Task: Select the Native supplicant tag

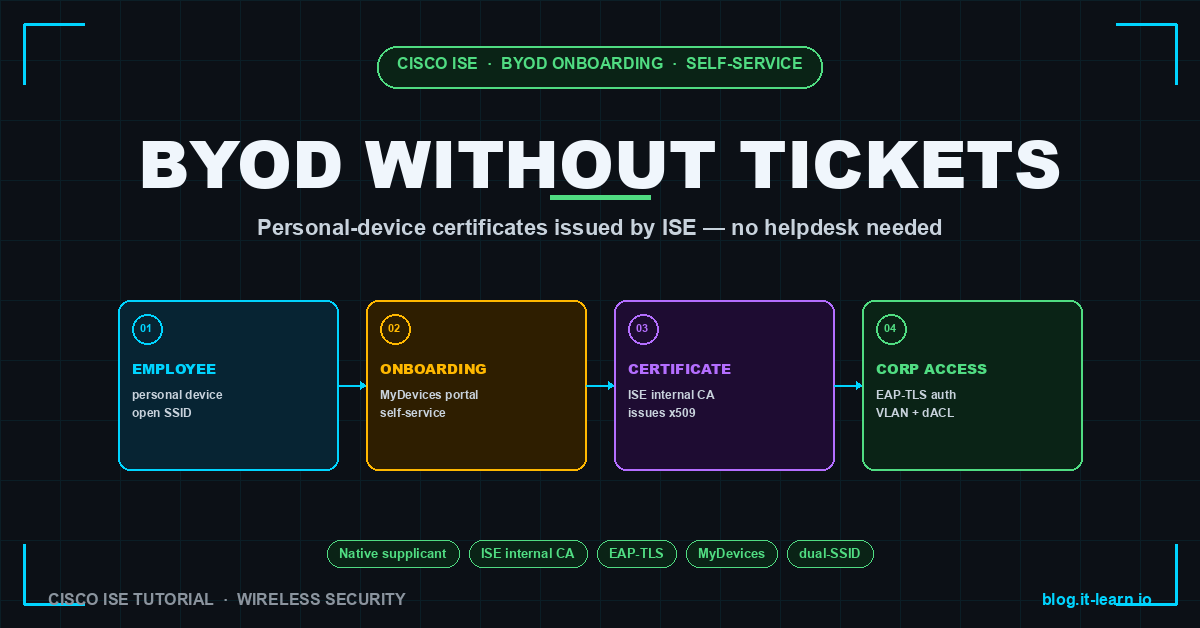Action: tap(393, 554)
